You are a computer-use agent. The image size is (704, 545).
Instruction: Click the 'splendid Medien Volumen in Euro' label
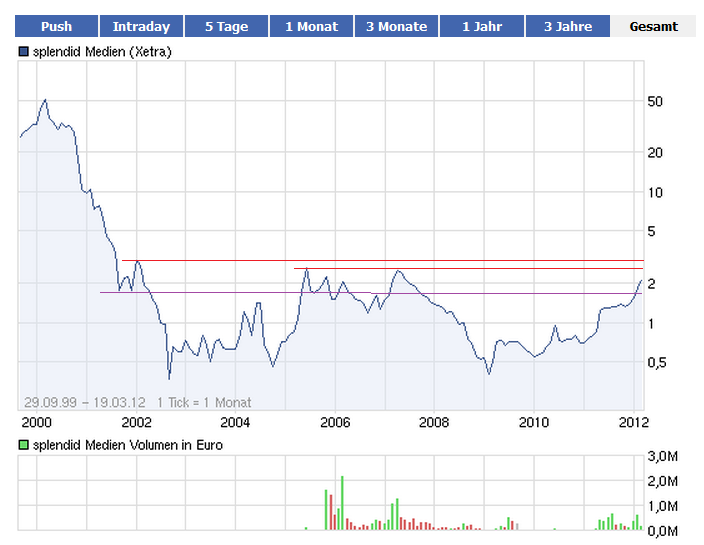[128, 445]
